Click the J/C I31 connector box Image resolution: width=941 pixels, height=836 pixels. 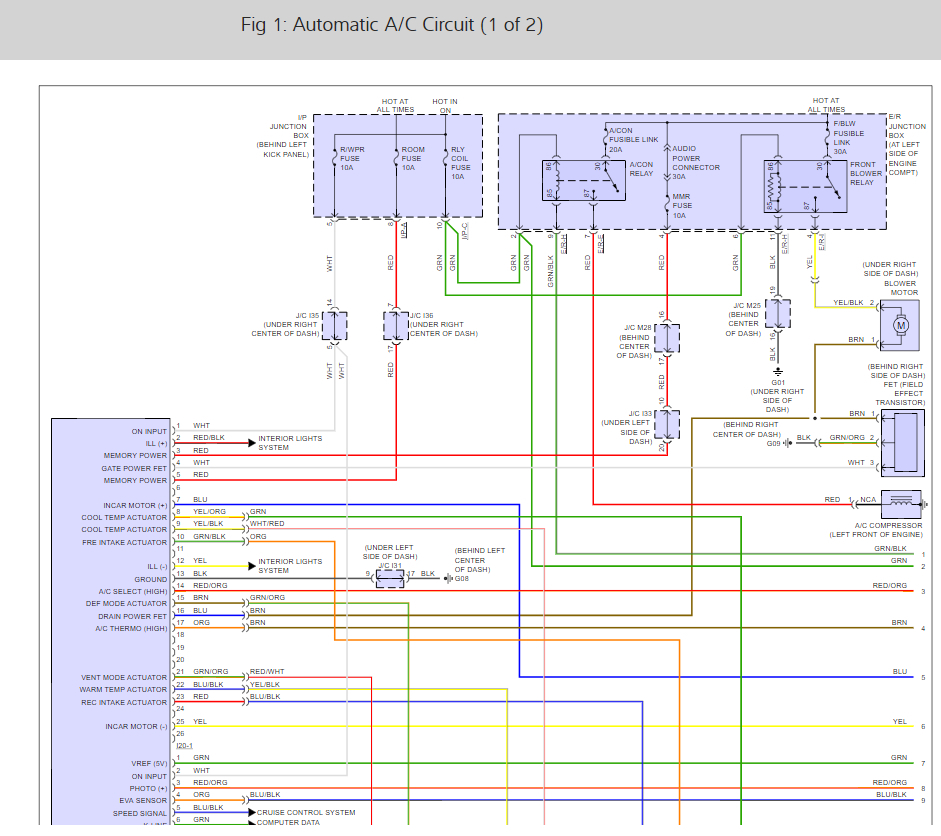tap(390, 579)
